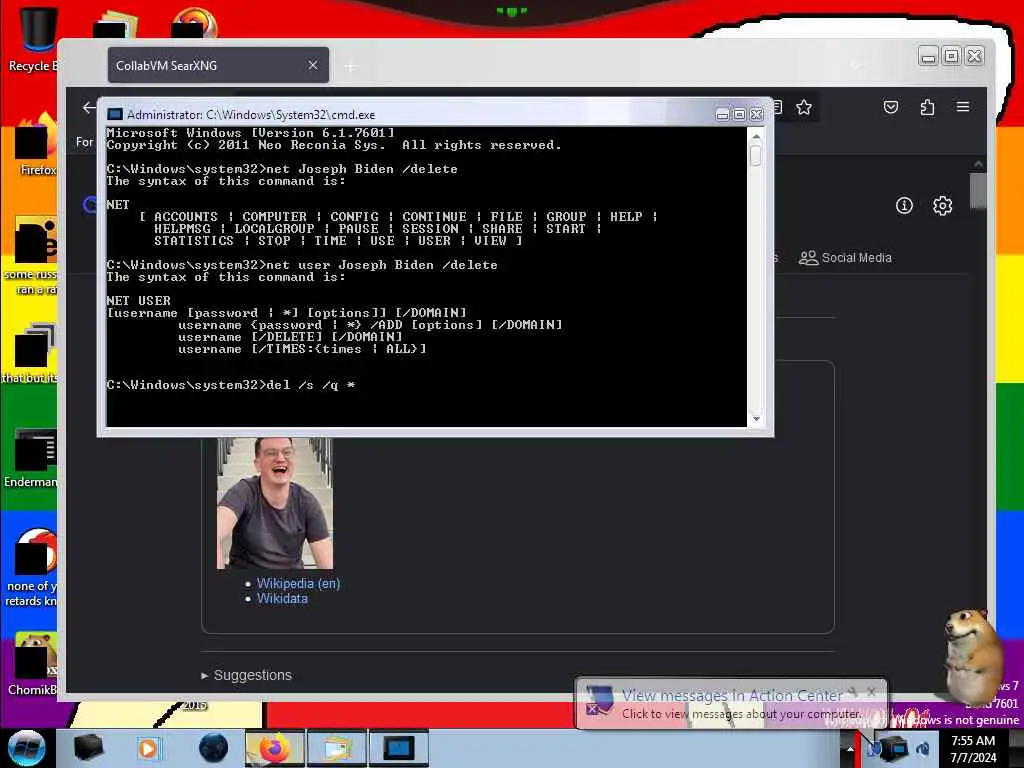Viewport: 1024px width, 768px height.
Task: Open the 'some russ' desktop icon
Action: click(31, 256)
